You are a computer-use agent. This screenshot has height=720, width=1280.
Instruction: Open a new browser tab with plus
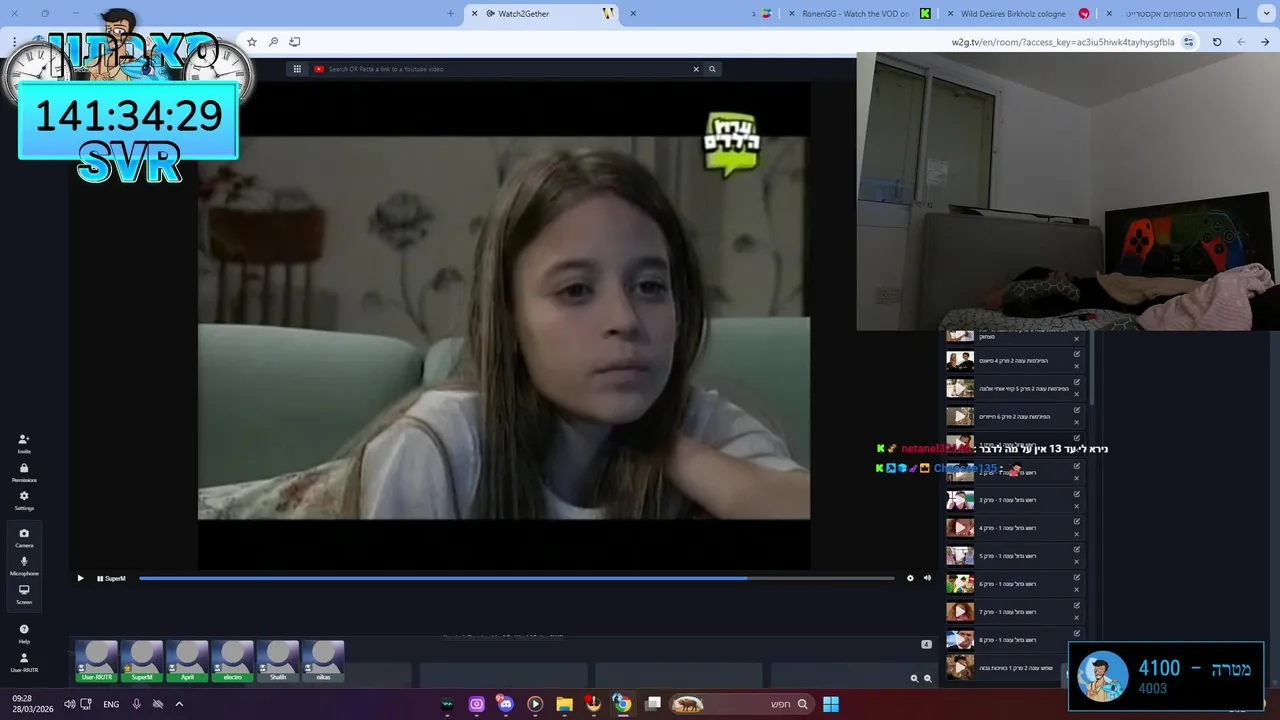coord(450,14)
